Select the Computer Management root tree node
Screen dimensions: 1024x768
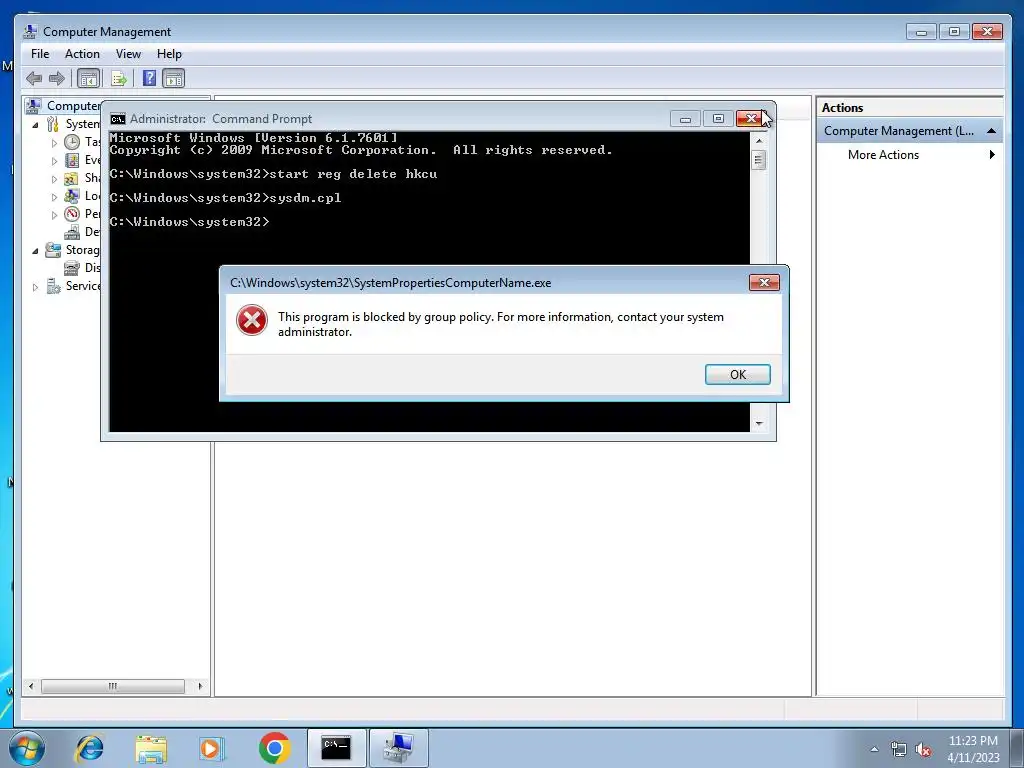click(x=63, y=106)
